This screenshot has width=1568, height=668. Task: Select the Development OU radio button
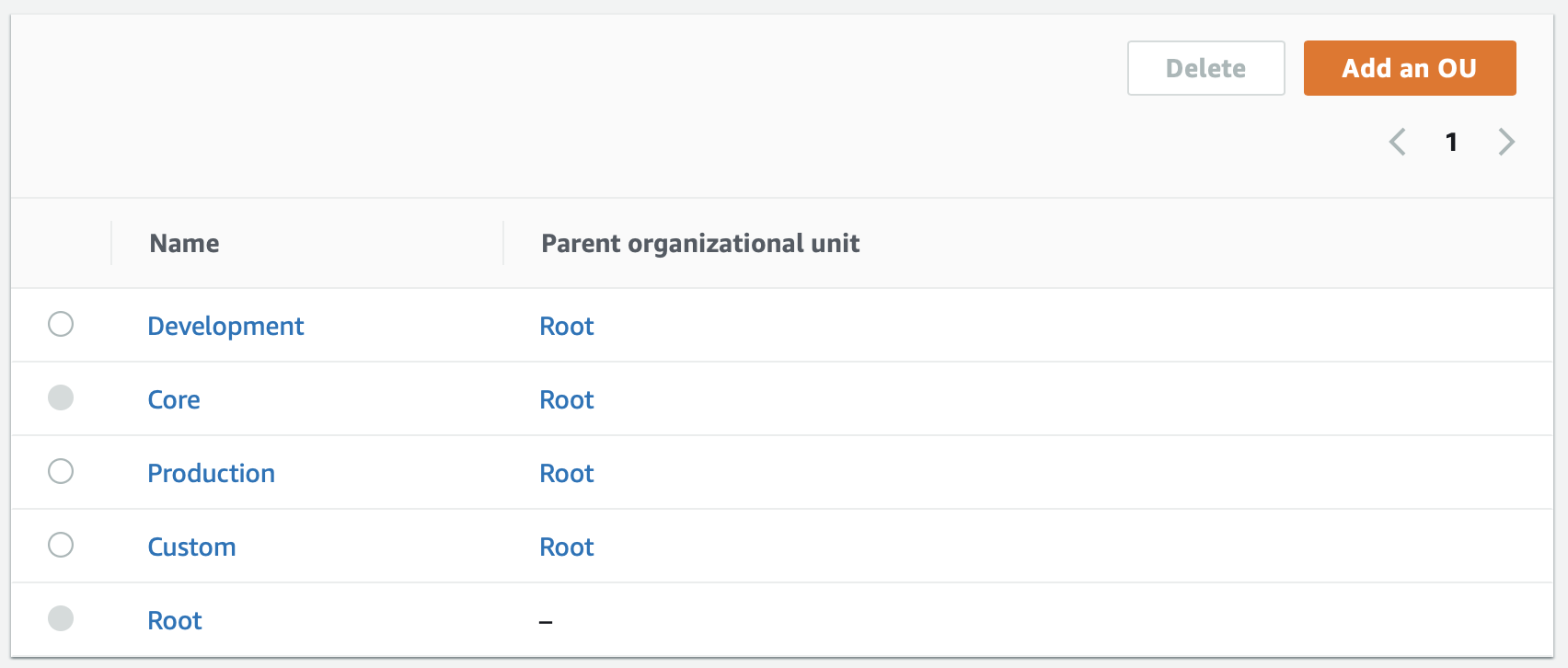(x=61, y=324)
